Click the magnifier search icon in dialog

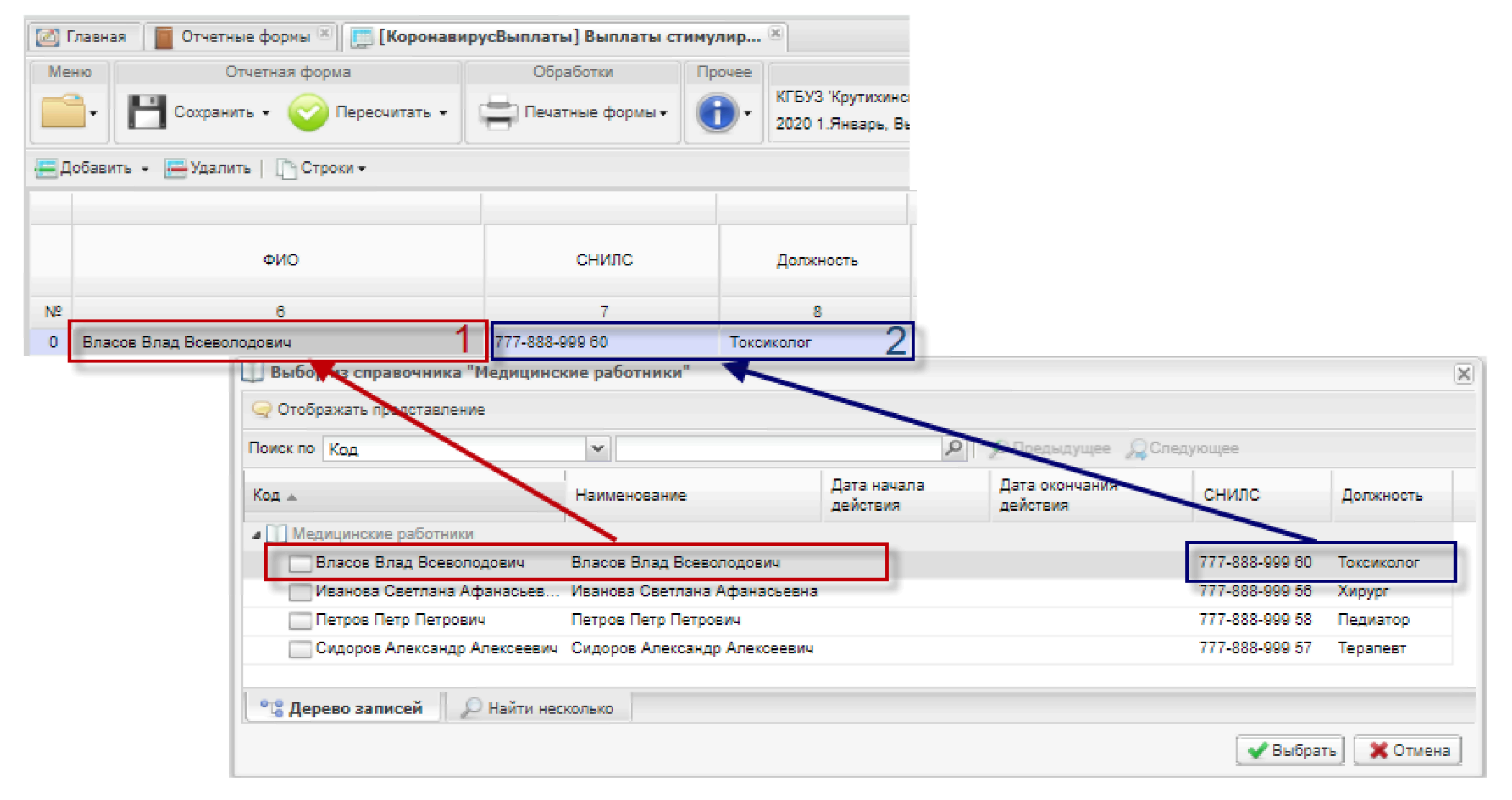(954, 448)
